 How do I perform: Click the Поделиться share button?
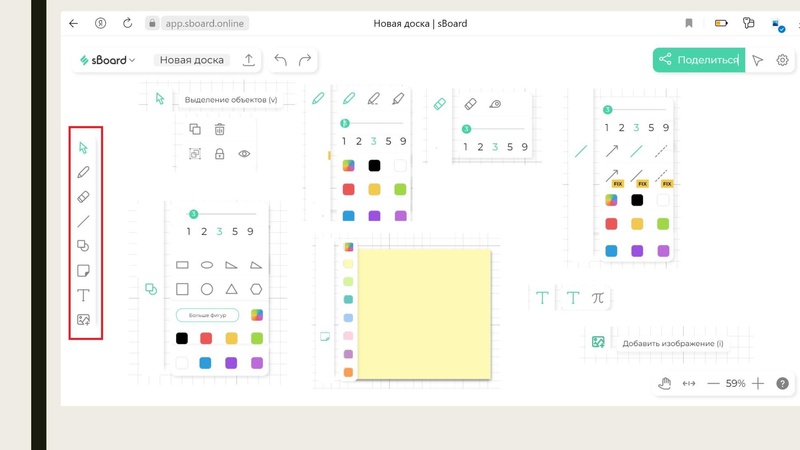(698, 60)
